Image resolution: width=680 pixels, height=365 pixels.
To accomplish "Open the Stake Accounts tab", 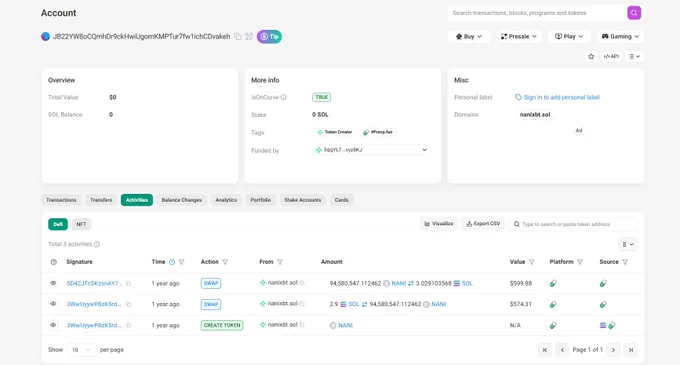I will click(x=303, y=200).
